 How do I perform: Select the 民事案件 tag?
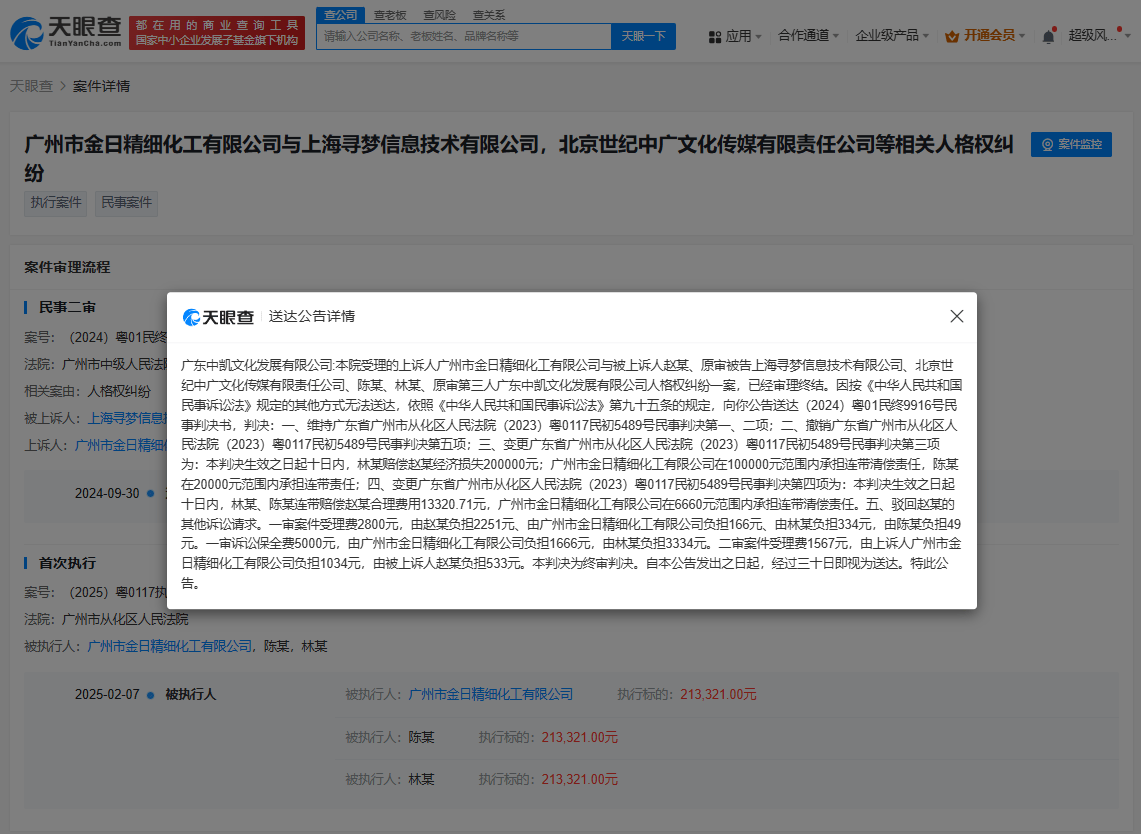pos(127,202)
